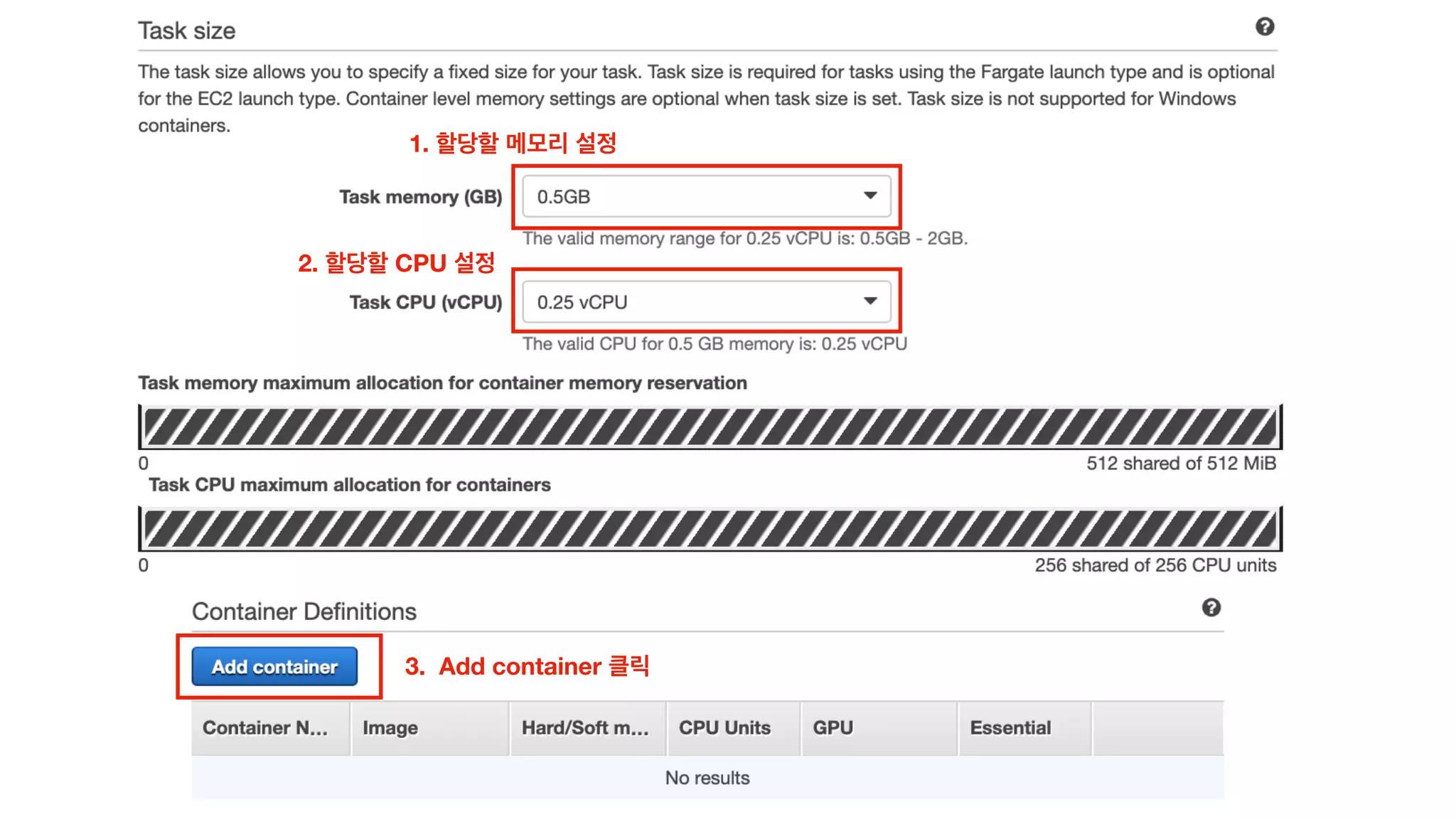Click the Add container button
This screenshot has width=1456, height=819.
pos(274,666)
